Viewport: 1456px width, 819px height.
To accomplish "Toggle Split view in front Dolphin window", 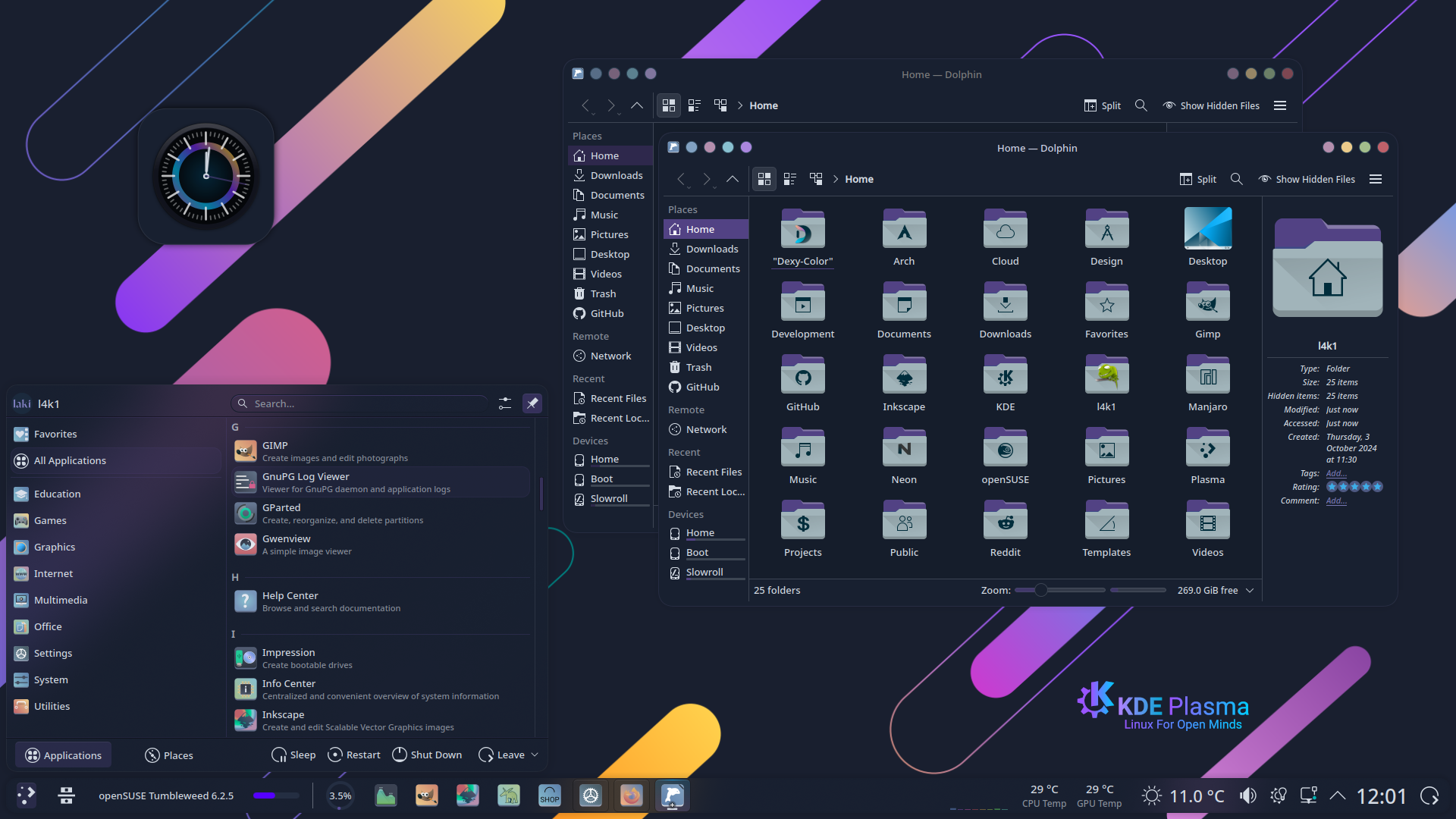I will point(1198,179).
